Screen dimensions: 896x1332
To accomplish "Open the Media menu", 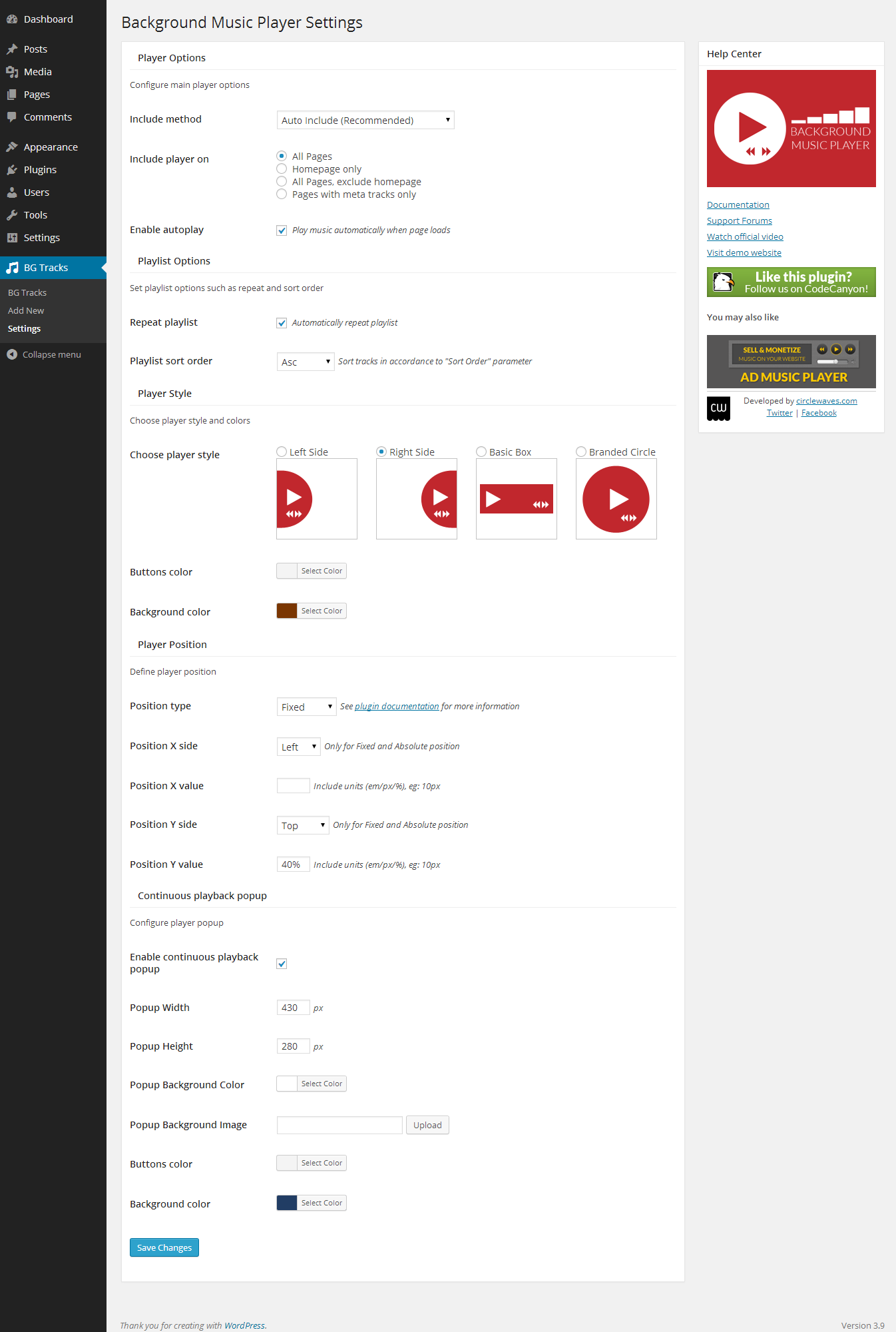I will (53, 72).
